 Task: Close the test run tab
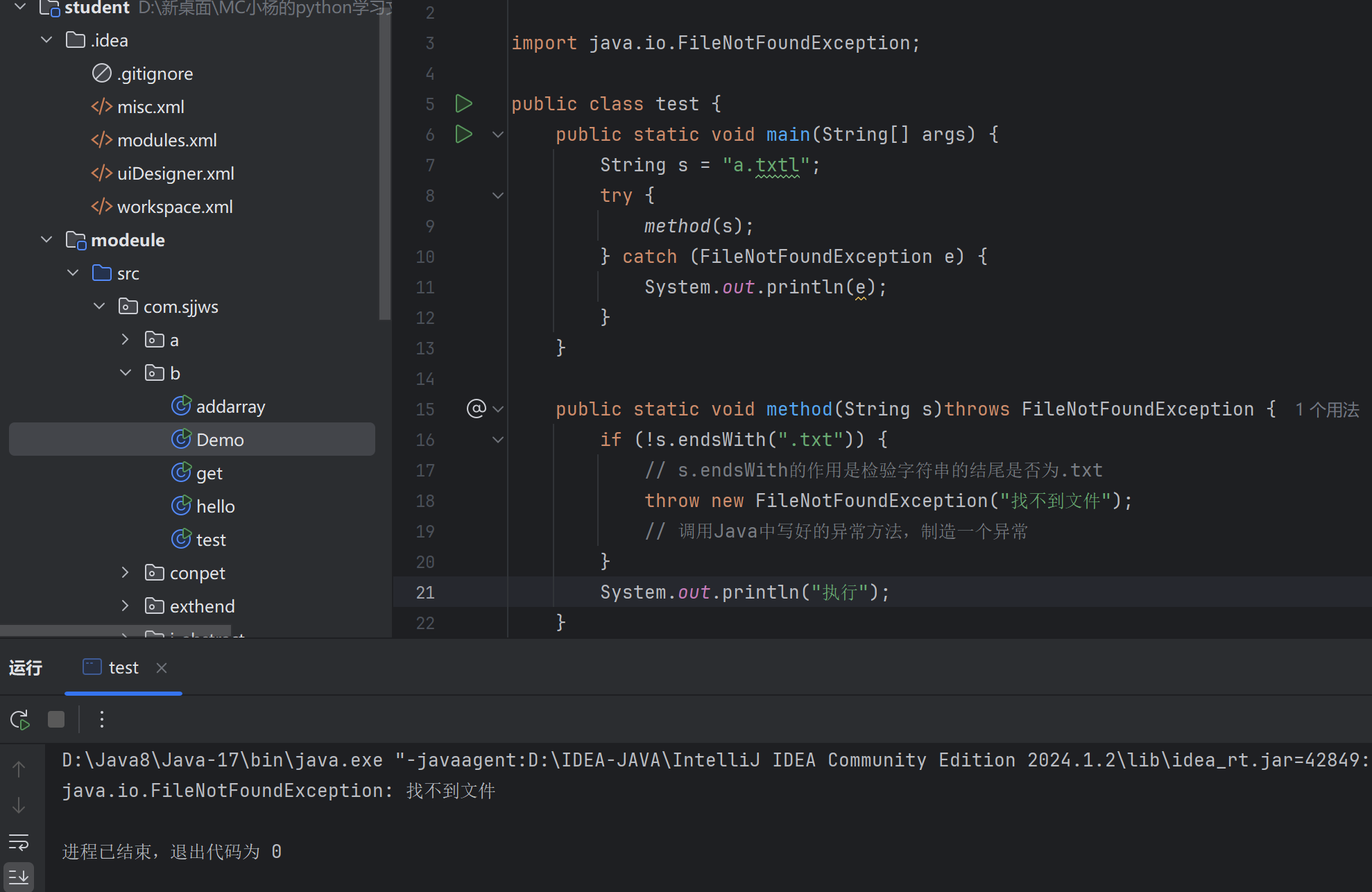(x=162, y=668)
